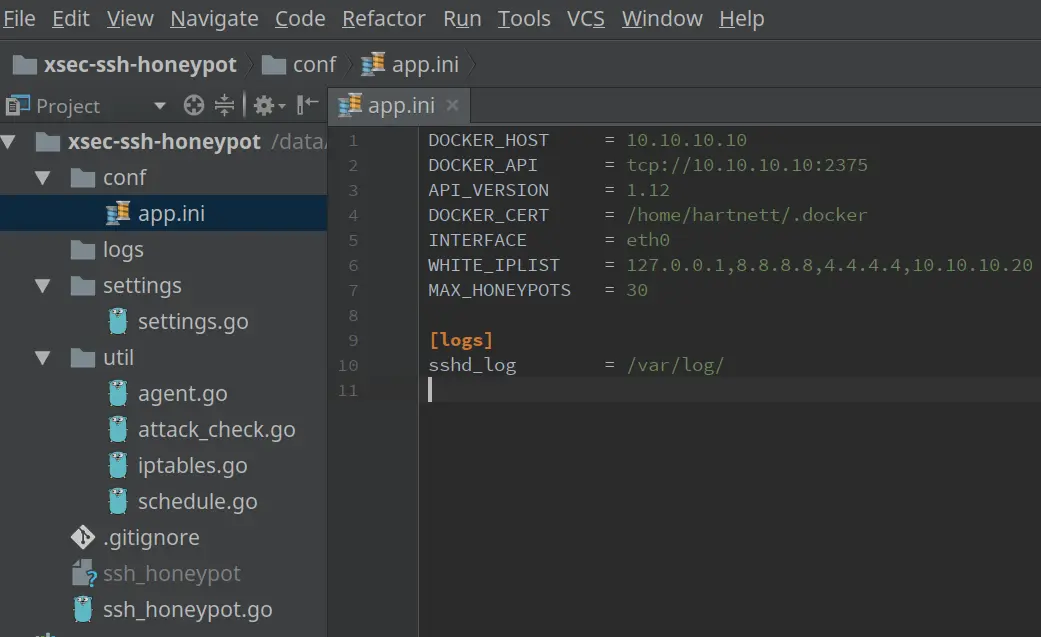Click the unknown-type ssh_honeypot file icon
The width and height of the screenshot is (1041, 637).
(x=84, y=573)
